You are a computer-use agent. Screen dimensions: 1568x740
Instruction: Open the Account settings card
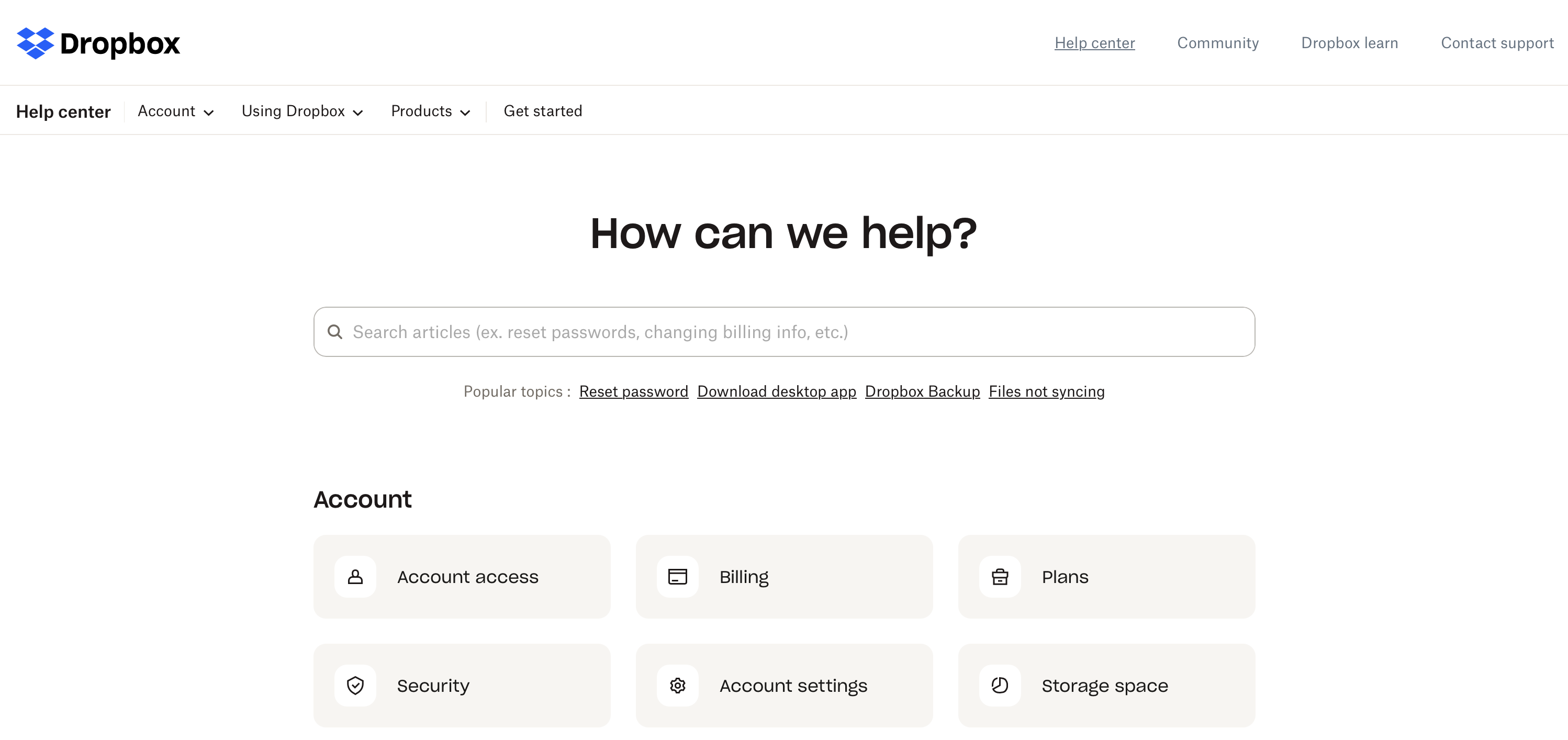[784, 686]
